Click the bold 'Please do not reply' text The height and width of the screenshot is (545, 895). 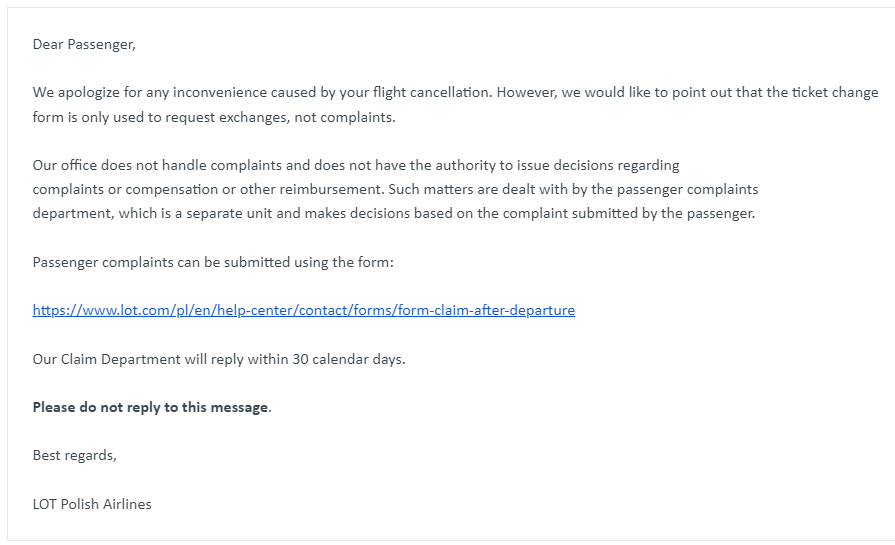tap(150, 407)
